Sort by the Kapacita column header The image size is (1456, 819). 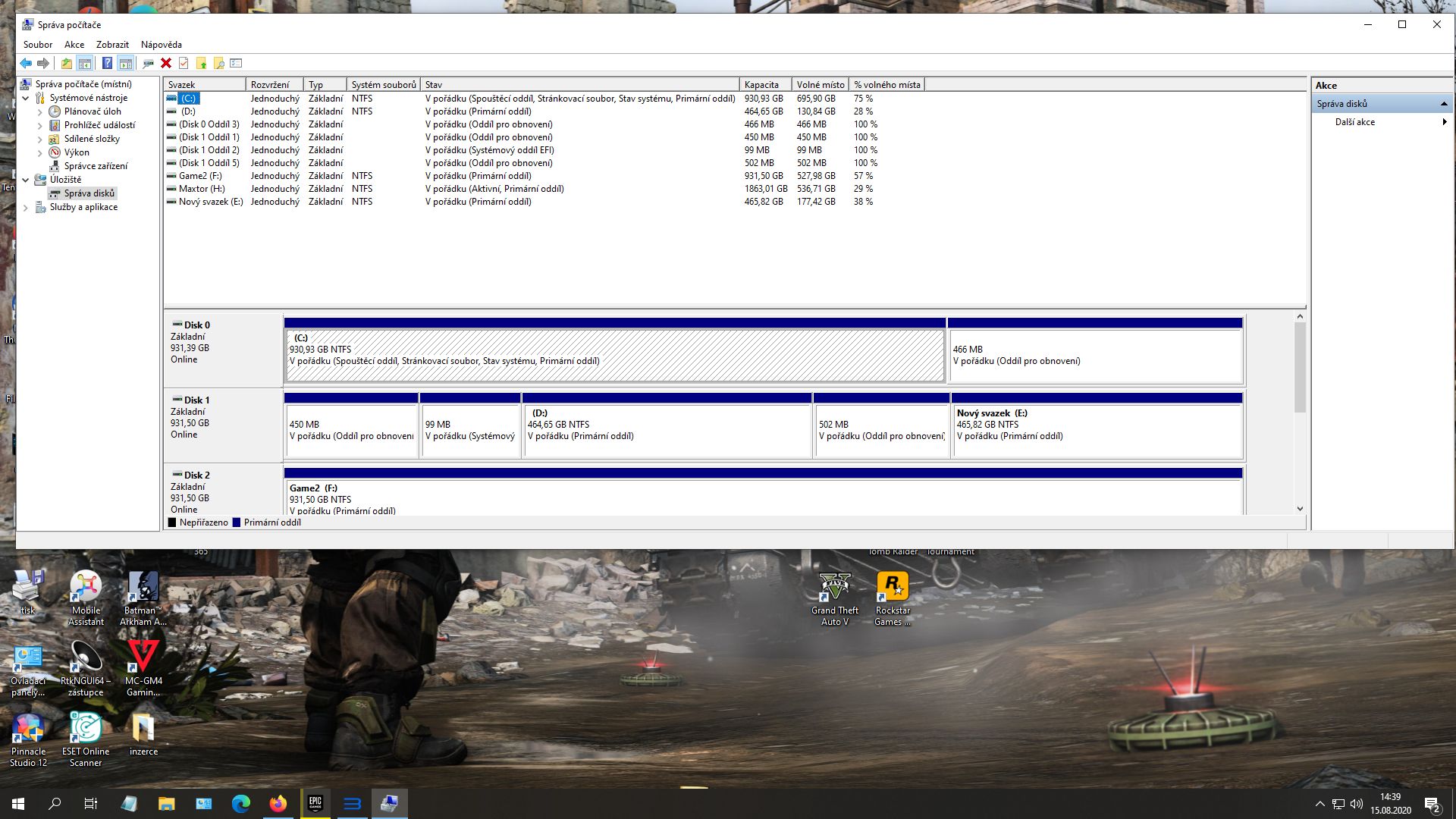tap(761, 85)
